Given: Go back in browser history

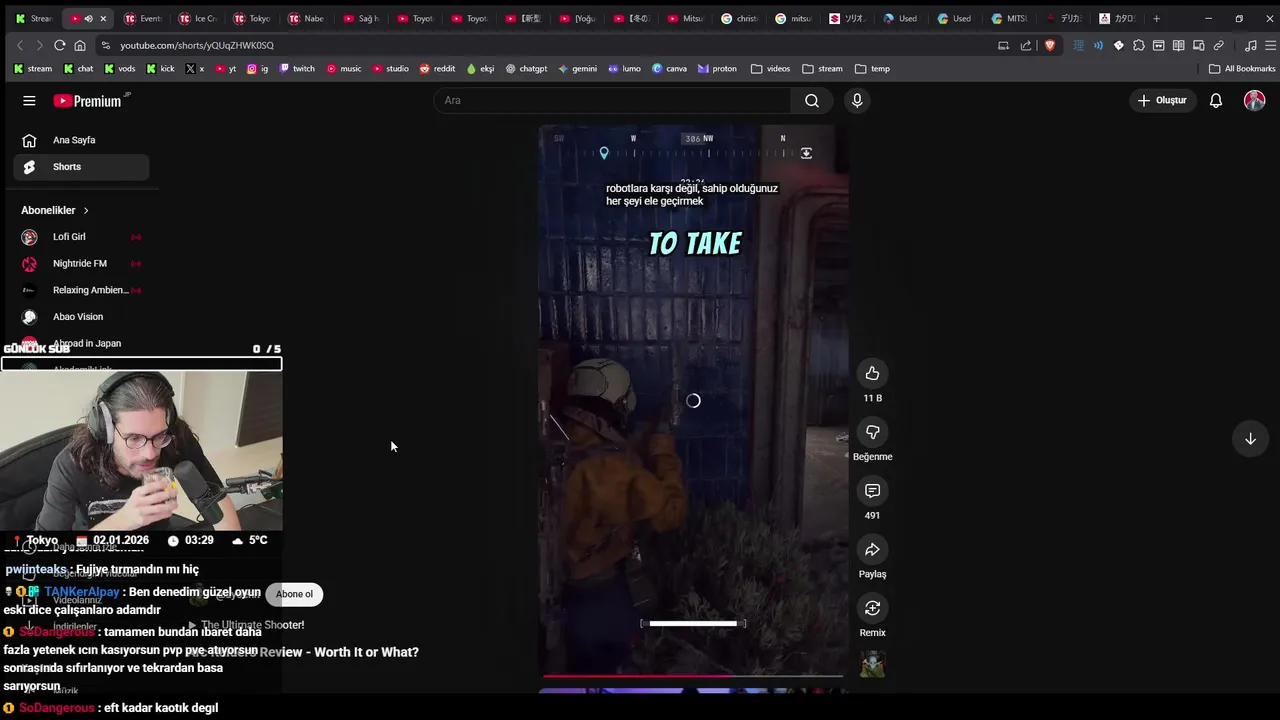Looking at the screenshot, I should coord(20,45).
